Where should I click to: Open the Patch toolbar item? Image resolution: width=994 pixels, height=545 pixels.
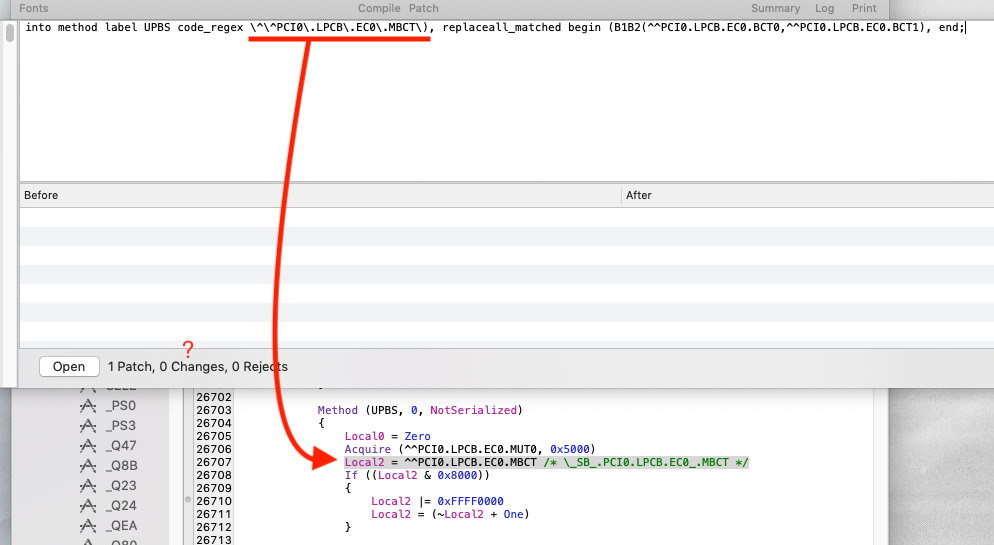[423, 8]
